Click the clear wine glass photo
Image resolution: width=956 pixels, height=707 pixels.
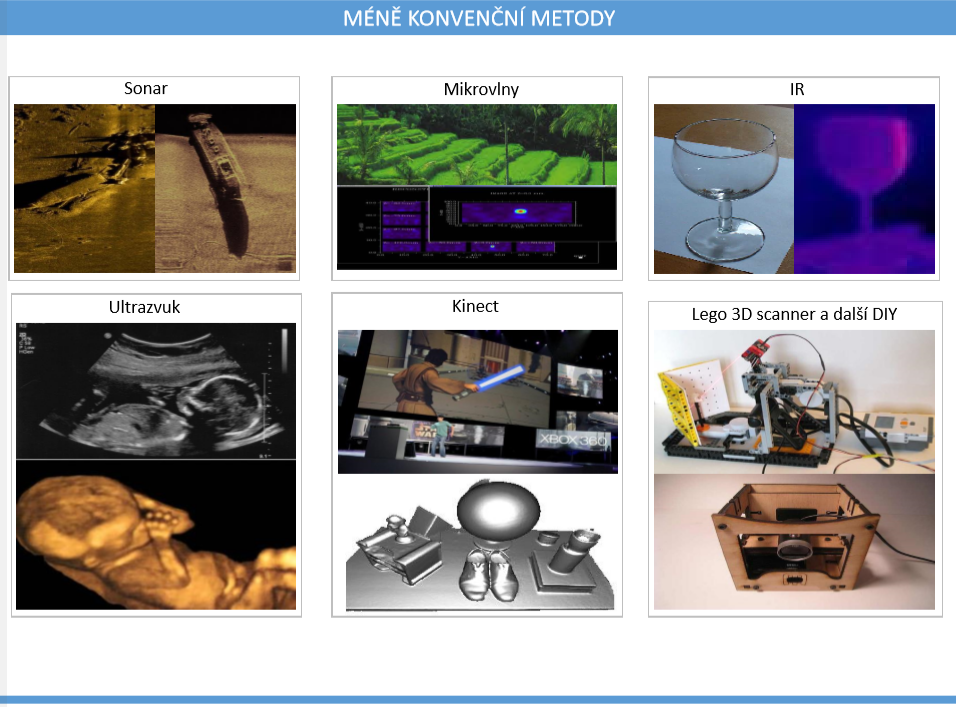[724, 189]
